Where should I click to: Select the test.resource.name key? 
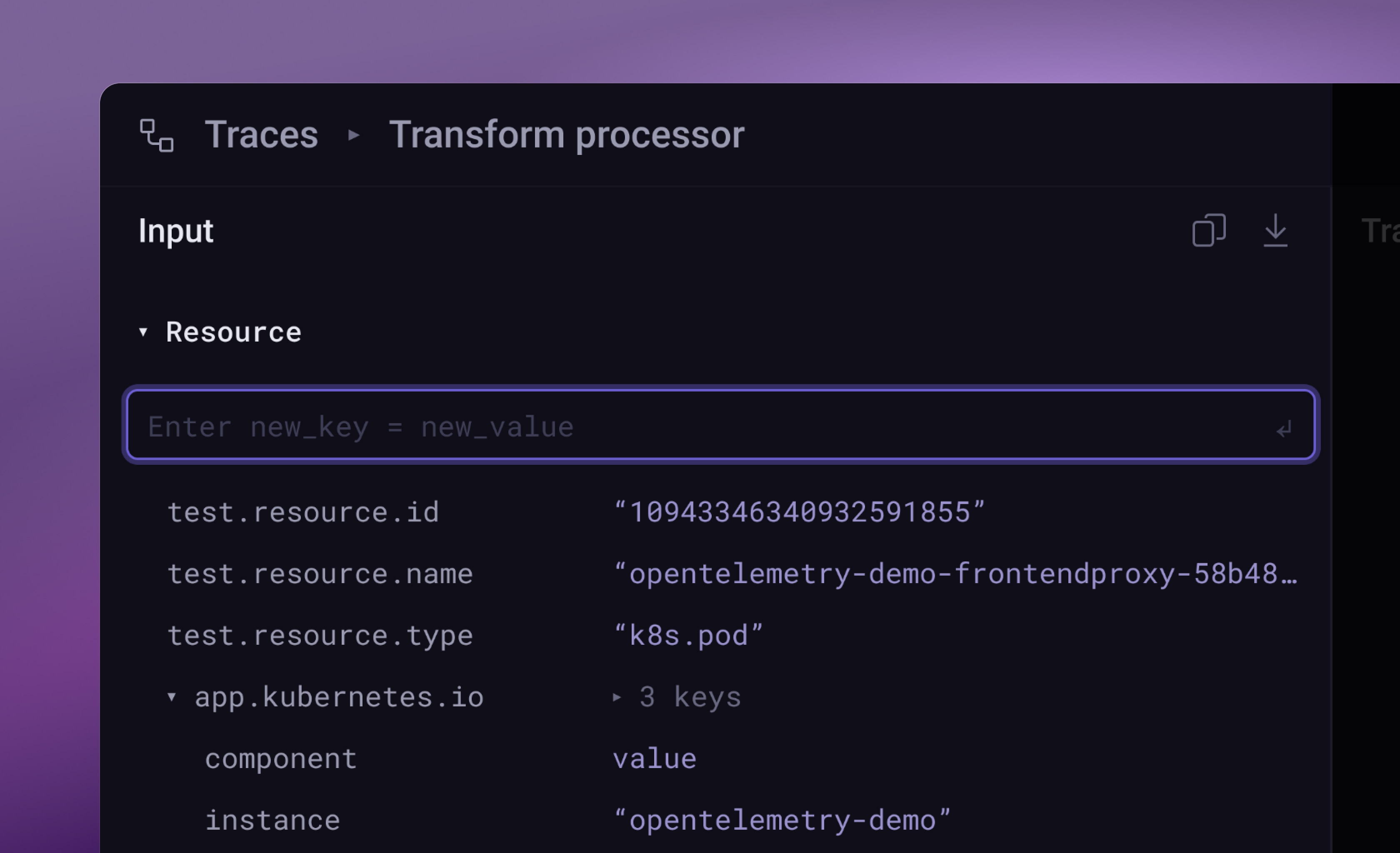coord(320,574)
